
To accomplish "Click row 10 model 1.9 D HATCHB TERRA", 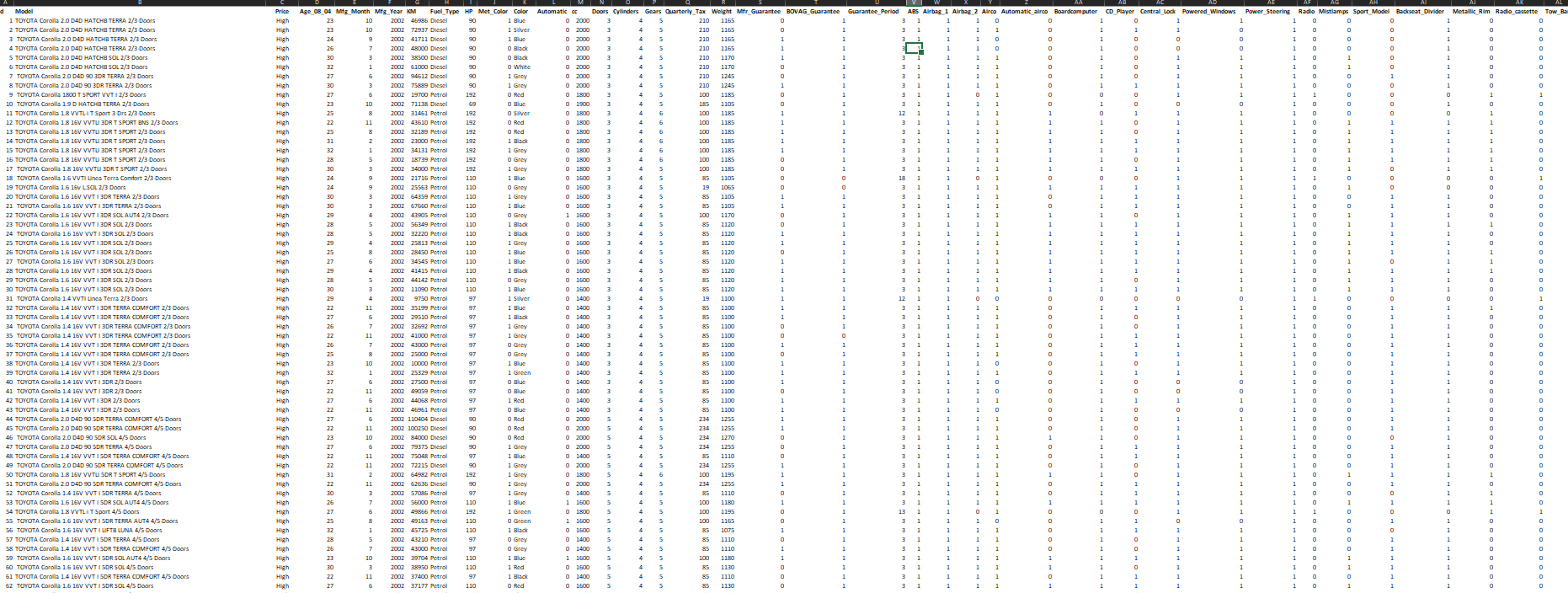I will 82,104.
